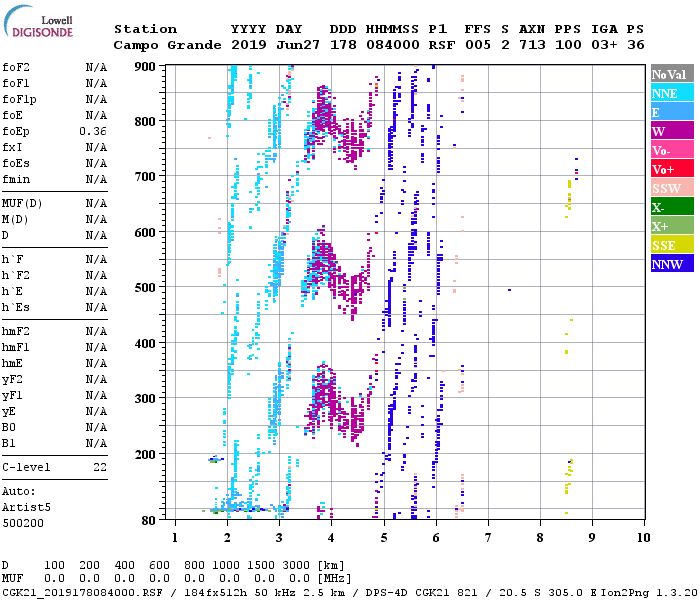700x600 pixels.
Task: Click the P1 value RSF
Action: [442, 45]
